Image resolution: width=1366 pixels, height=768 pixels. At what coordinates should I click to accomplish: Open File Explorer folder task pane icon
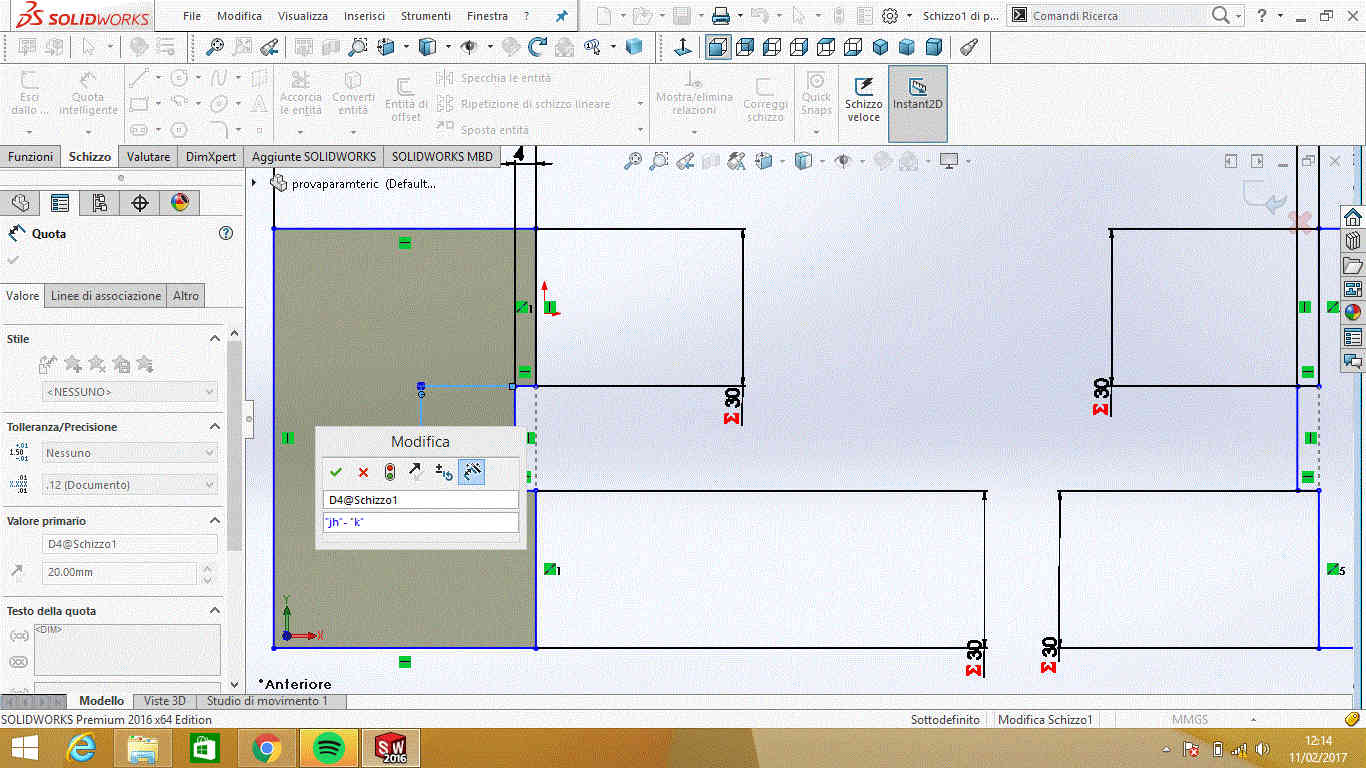[x=1352, y=265]
